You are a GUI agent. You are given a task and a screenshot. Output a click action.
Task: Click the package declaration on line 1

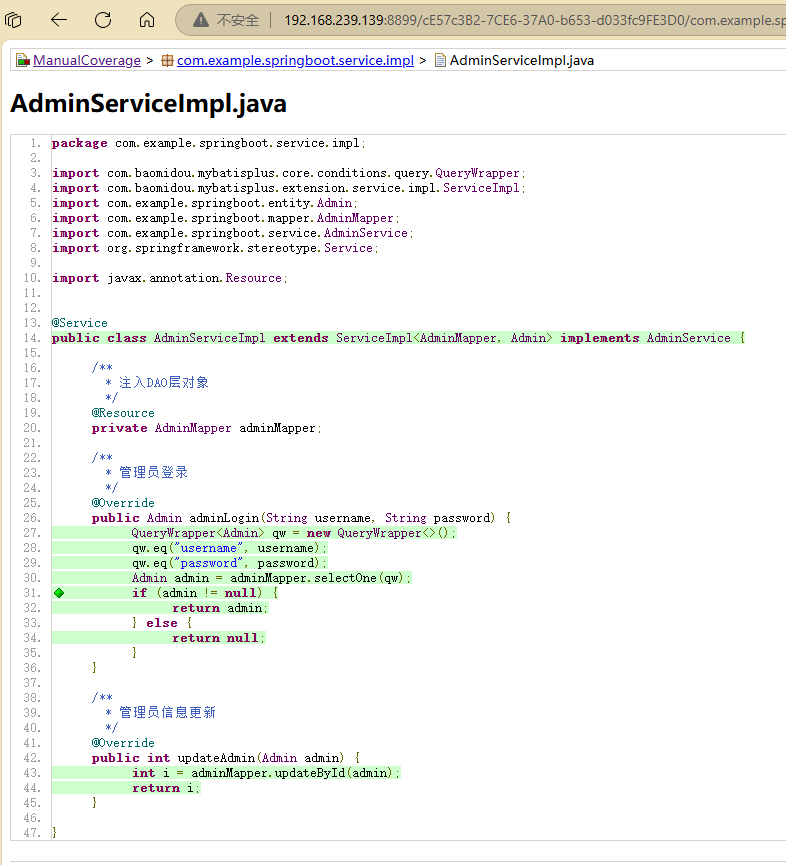(208, 143)
